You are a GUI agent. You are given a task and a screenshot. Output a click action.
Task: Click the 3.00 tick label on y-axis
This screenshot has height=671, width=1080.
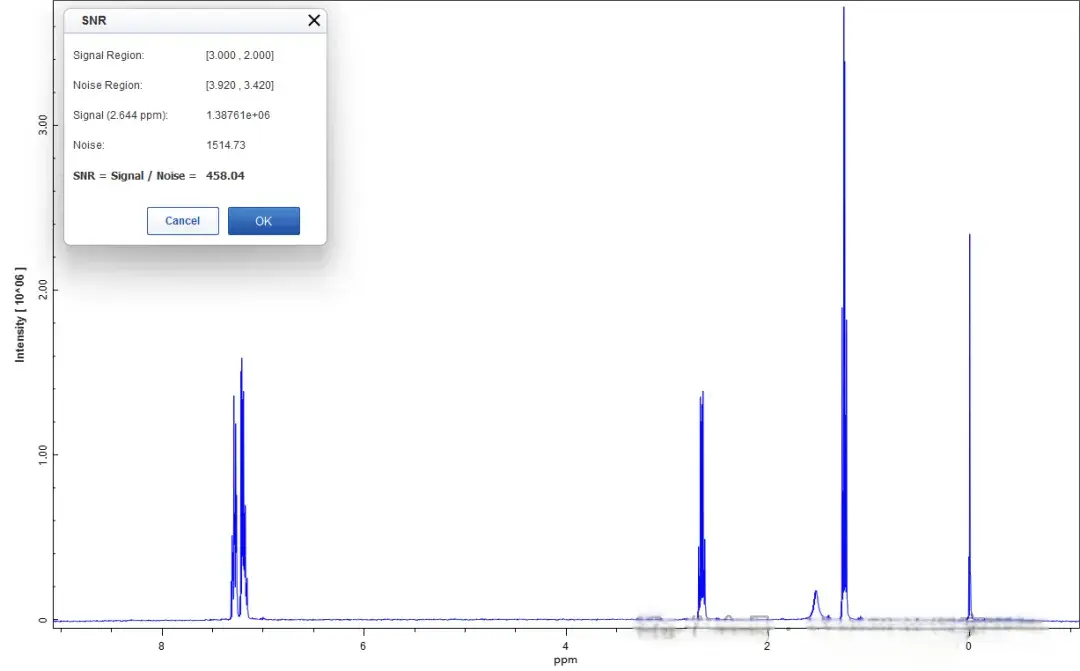pos(42,124)
